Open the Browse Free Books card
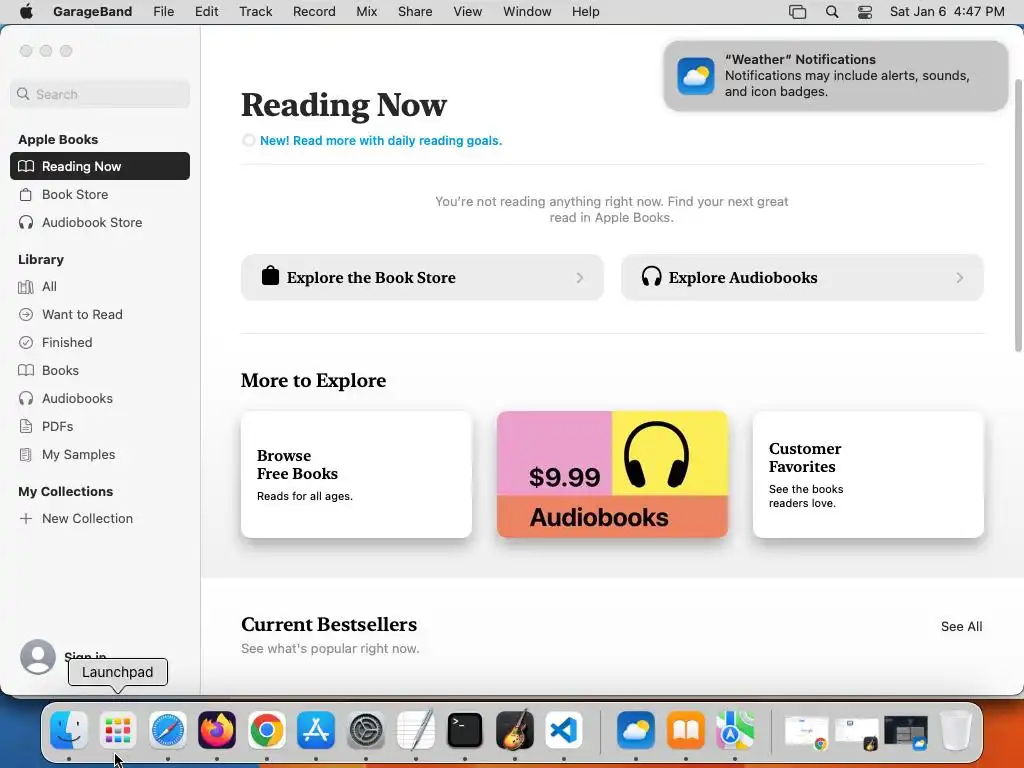Image resolution: width=1024 pixels, height=768 pixels. (x=356, y=475)
